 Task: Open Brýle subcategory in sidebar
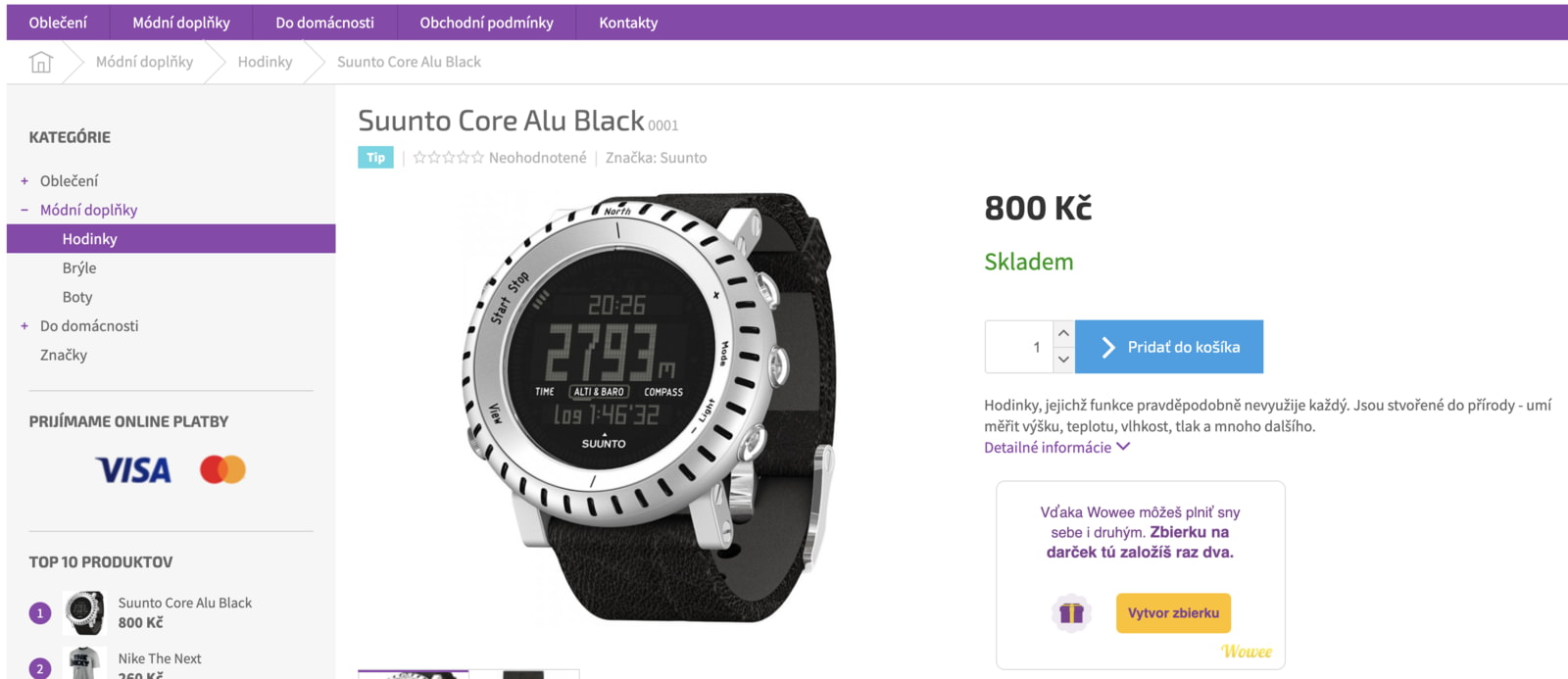pyautogui.click(x=79, y=267)
